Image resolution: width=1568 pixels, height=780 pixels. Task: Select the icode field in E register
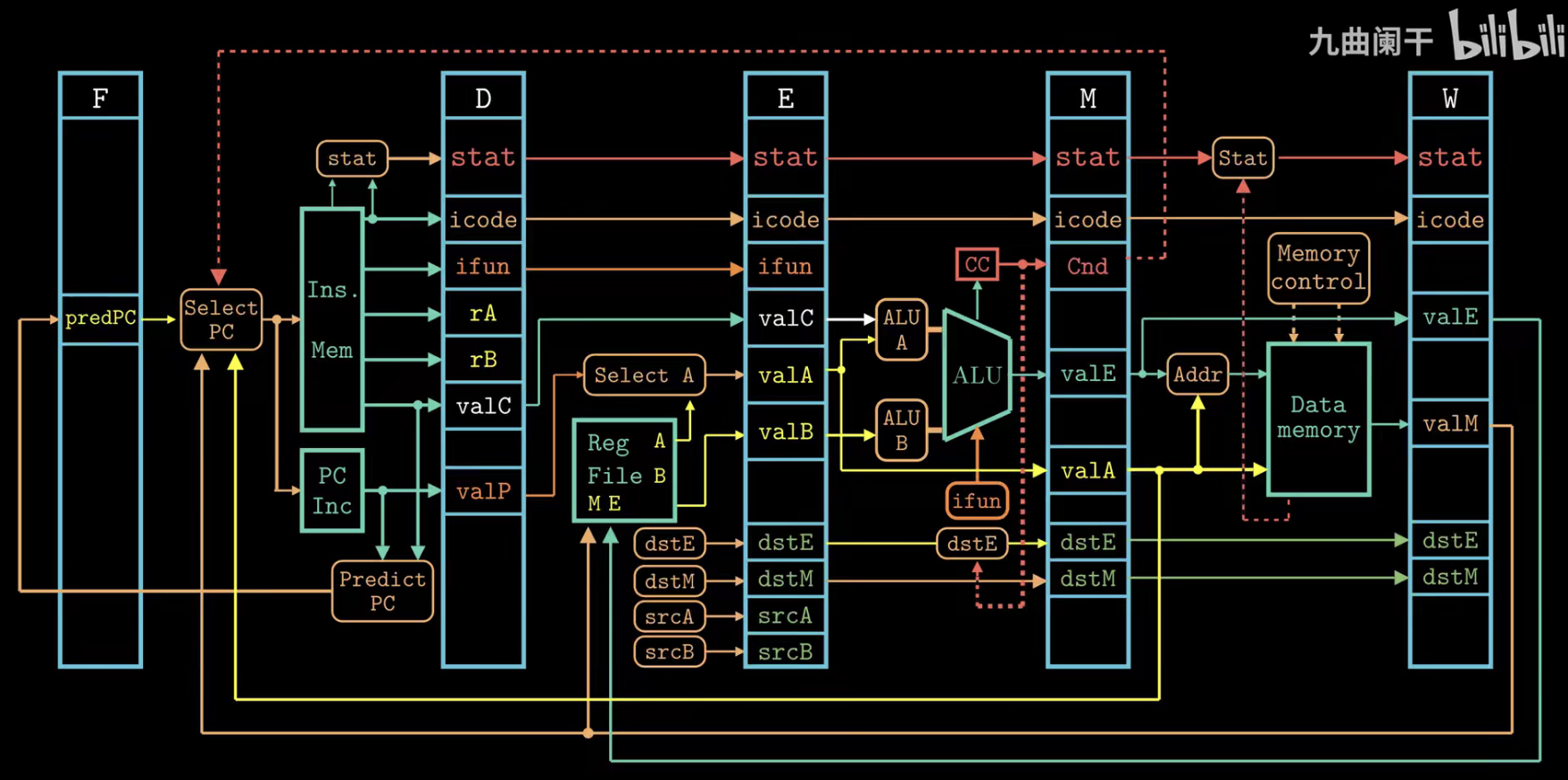pyautogui.click(x=786, y=220)
